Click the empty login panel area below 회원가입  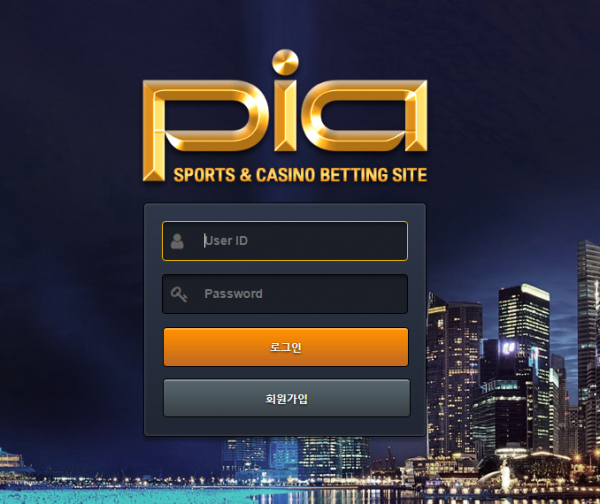pos(285,426)
